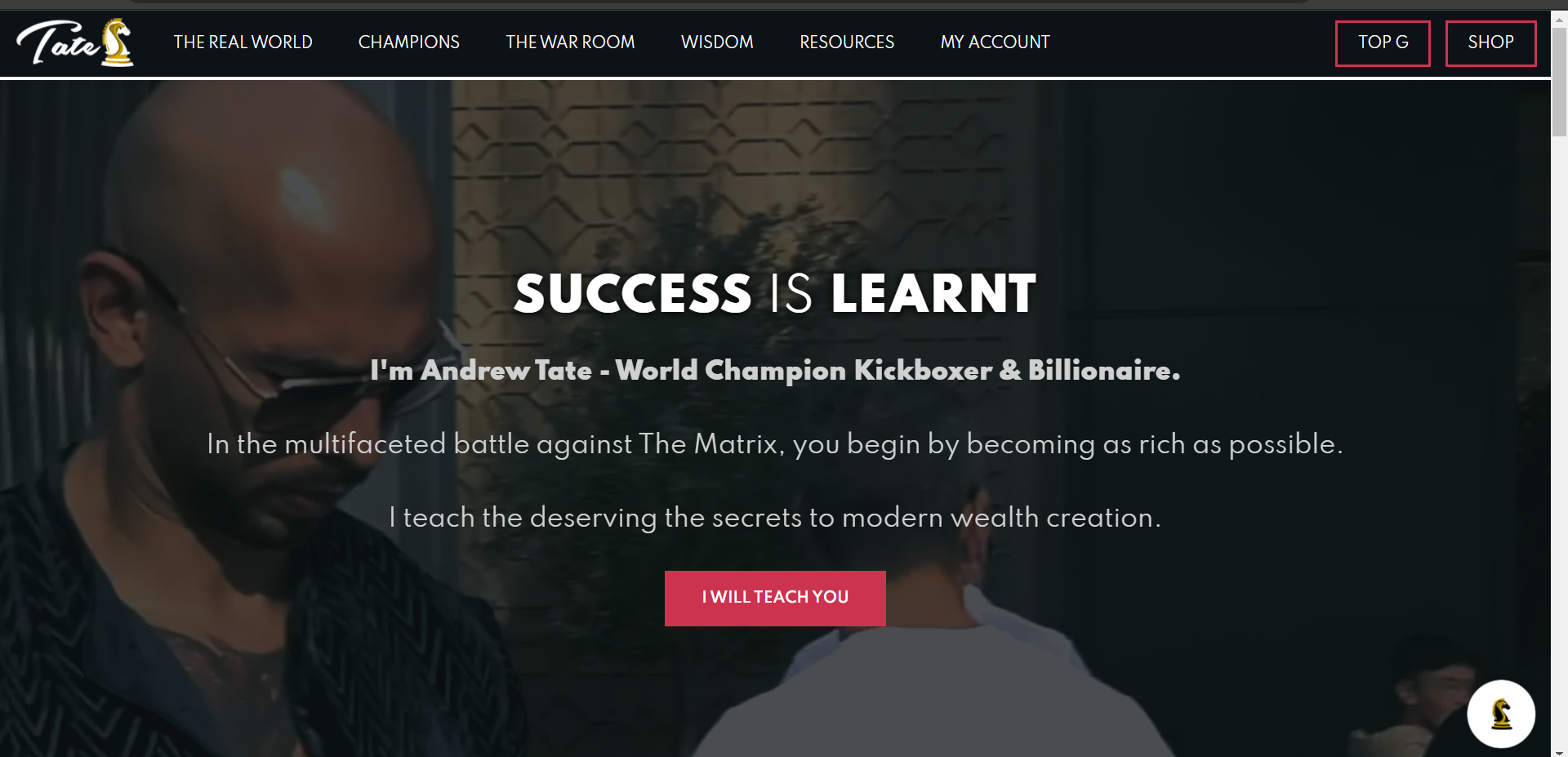Screen dimensions: 1568x757
Task: Click the Success Is Learnt headline
Action: tap(775, 294)
